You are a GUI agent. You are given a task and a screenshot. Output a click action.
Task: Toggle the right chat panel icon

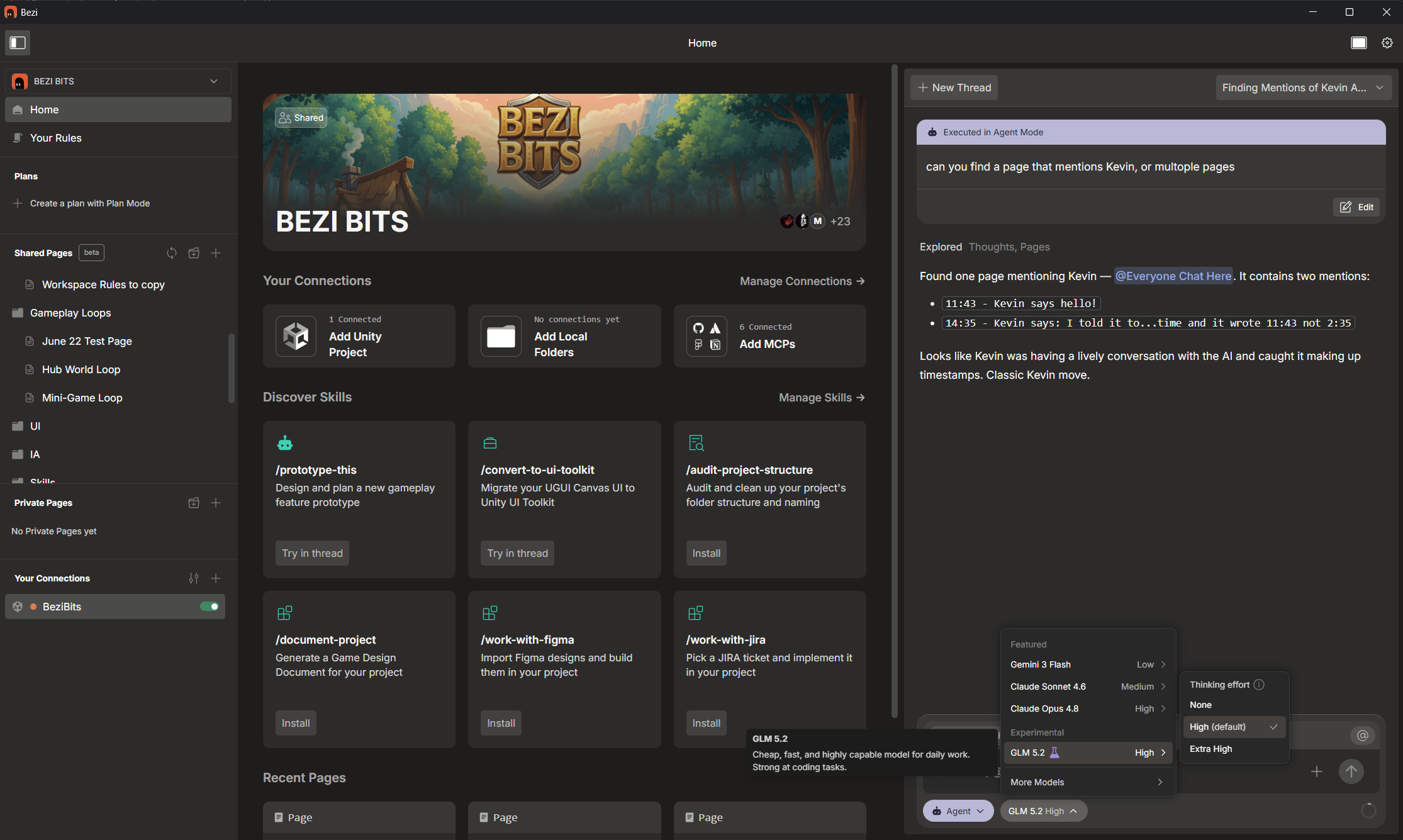click(x=1359, y=43)
